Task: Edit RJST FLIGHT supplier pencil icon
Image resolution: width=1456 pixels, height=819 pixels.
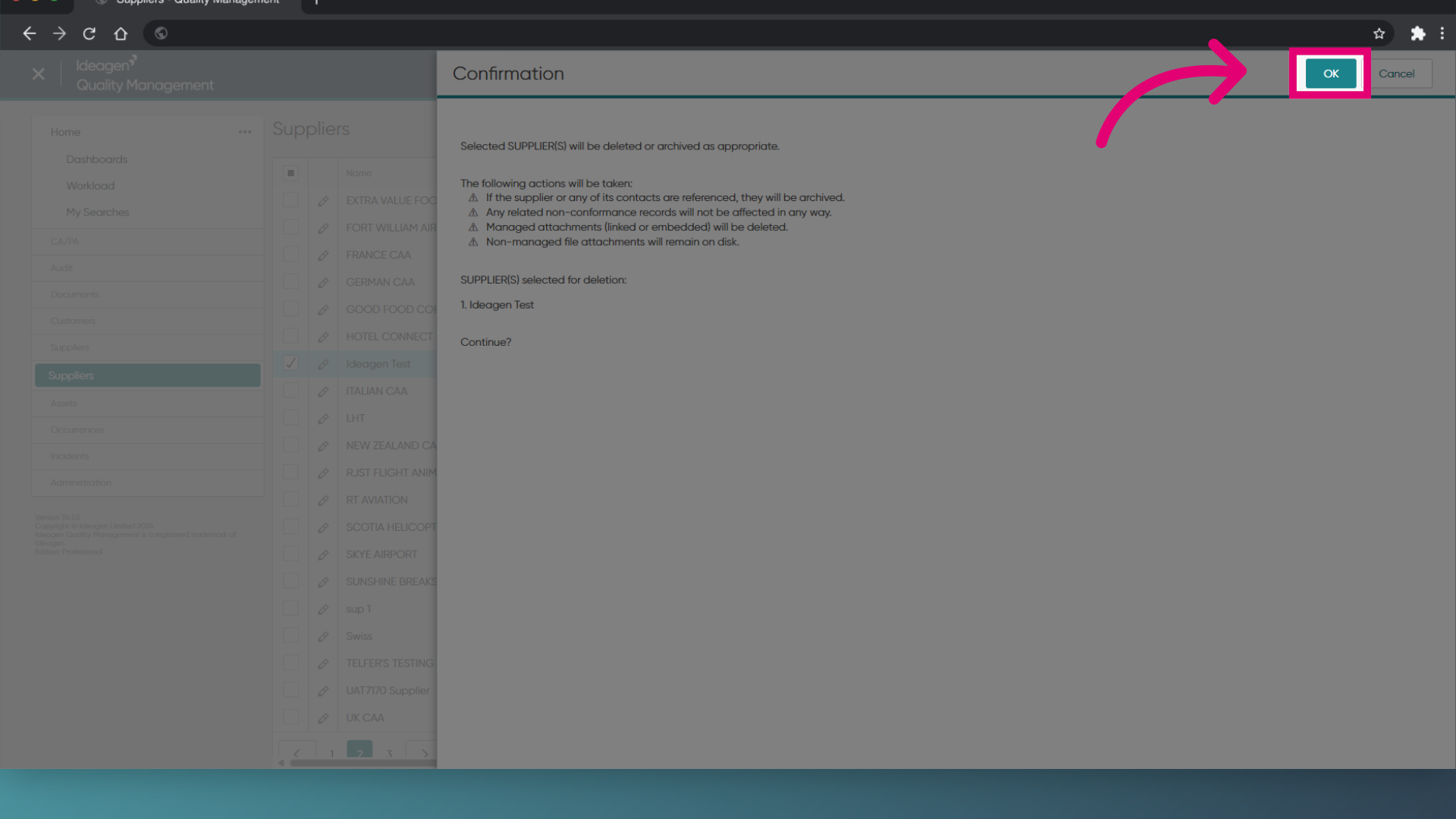Action: (323, 473)
